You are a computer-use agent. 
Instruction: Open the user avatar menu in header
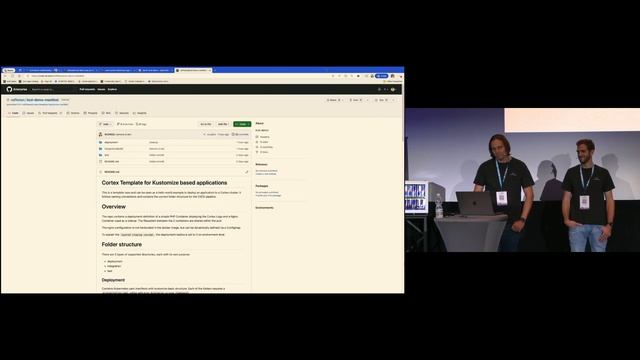click(x=393, y=89)
